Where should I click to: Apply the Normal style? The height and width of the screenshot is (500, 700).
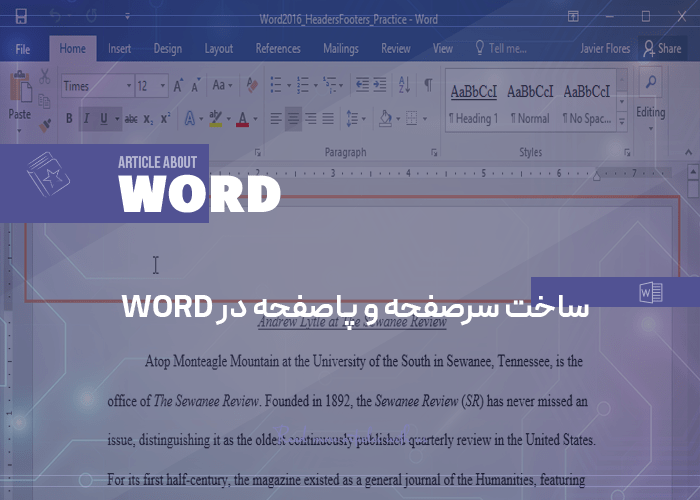point(530,104)
